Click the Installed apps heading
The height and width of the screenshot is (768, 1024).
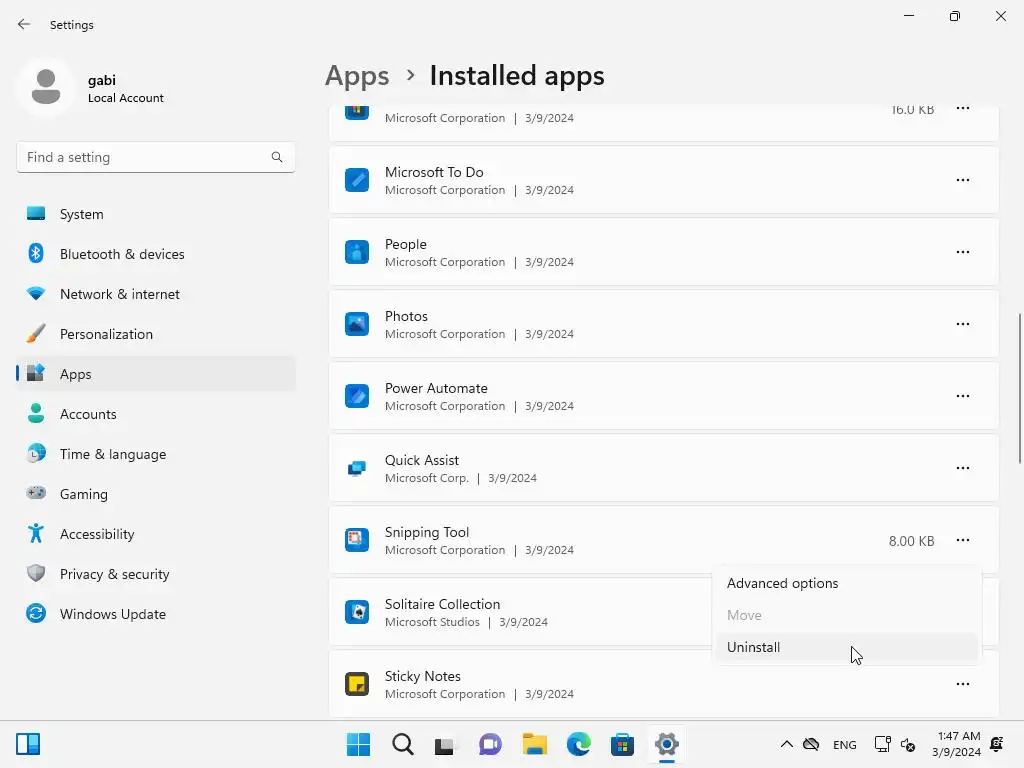tap(517, 76)
